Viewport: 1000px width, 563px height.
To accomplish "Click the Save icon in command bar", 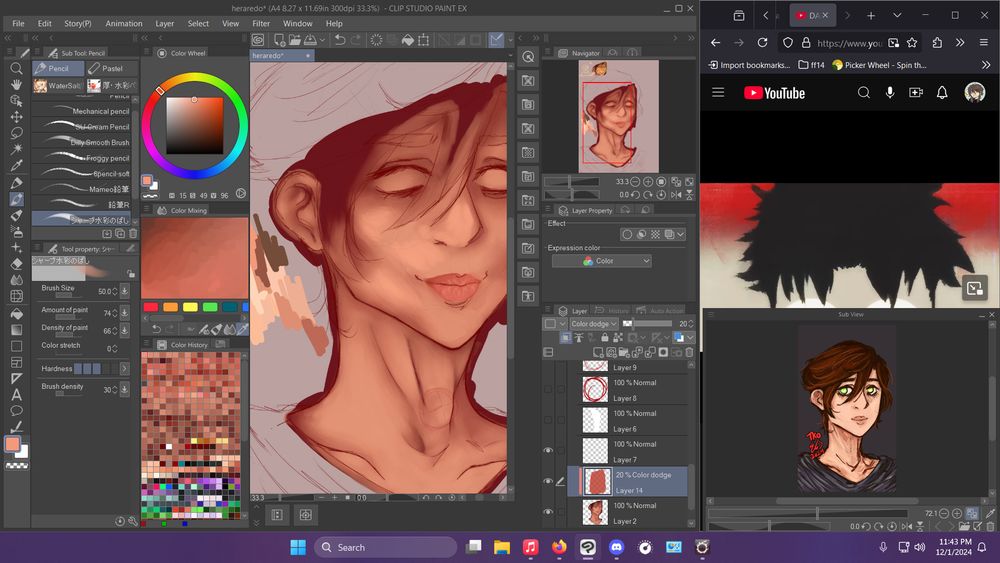I will pos(310,40).
